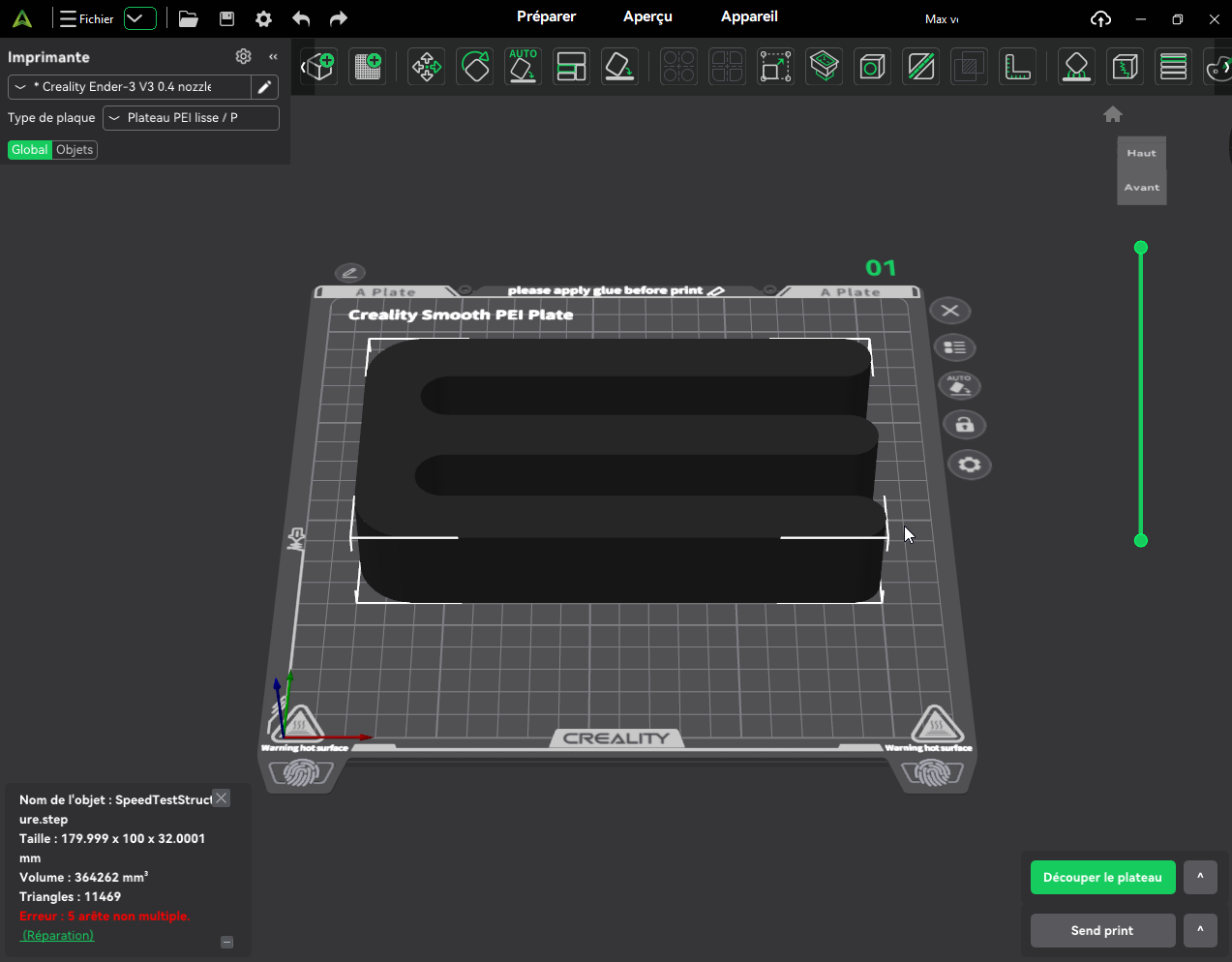Click the Réparation link

[58, 936]
